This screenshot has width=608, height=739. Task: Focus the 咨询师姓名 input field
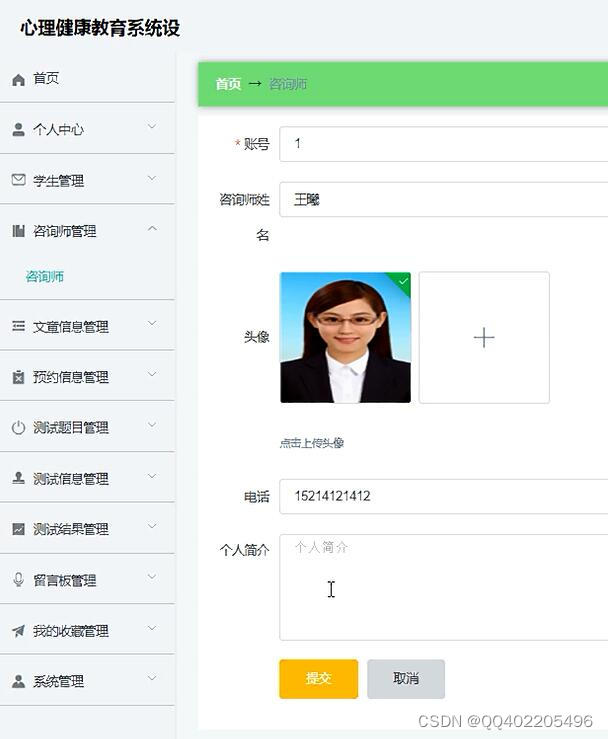coord(444,199)
